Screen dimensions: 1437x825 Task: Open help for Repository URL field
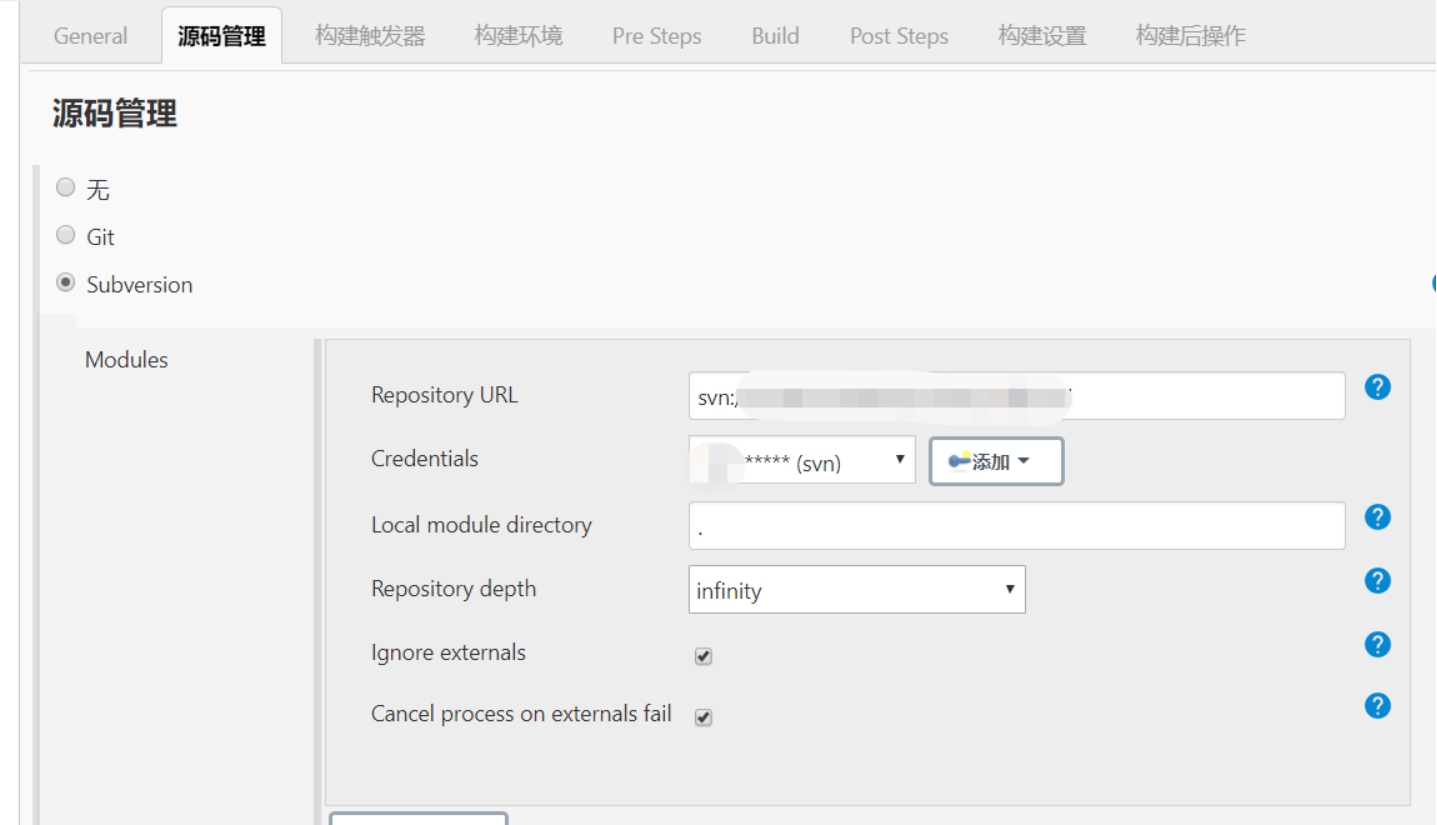pos(1377,387)
